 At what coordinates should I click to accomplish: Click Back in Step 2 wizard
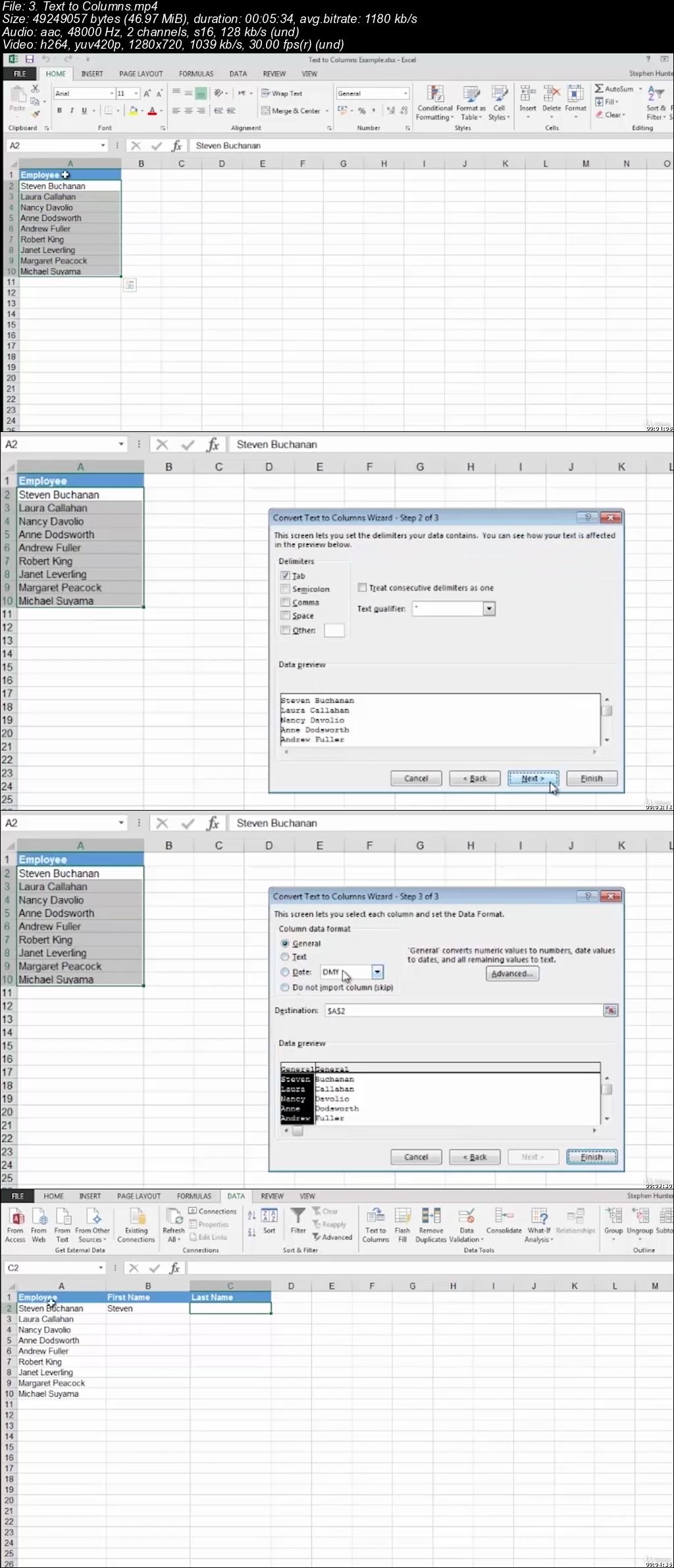(x=475, y=778)
